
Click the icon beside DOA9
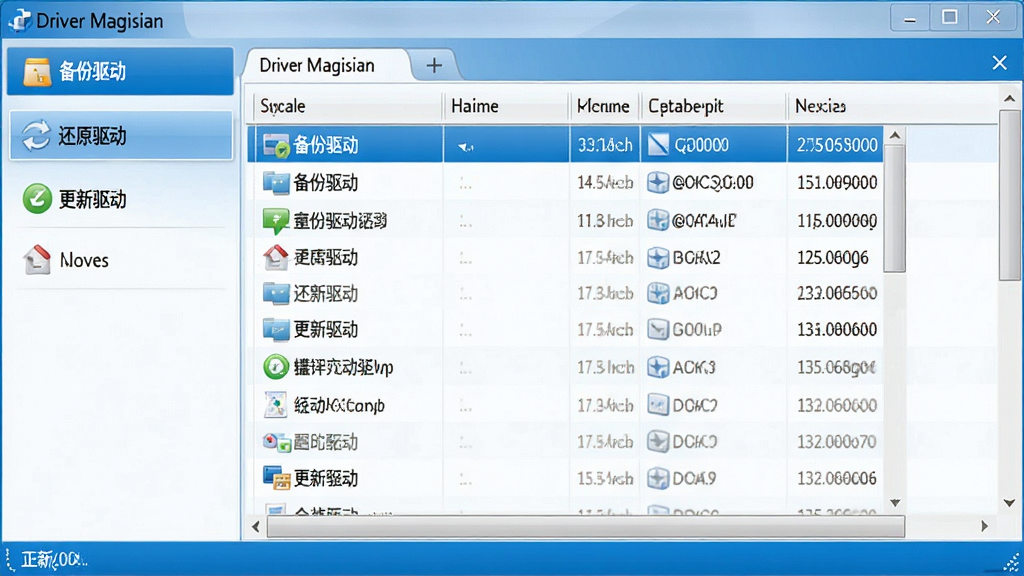[x=658, y=479]
